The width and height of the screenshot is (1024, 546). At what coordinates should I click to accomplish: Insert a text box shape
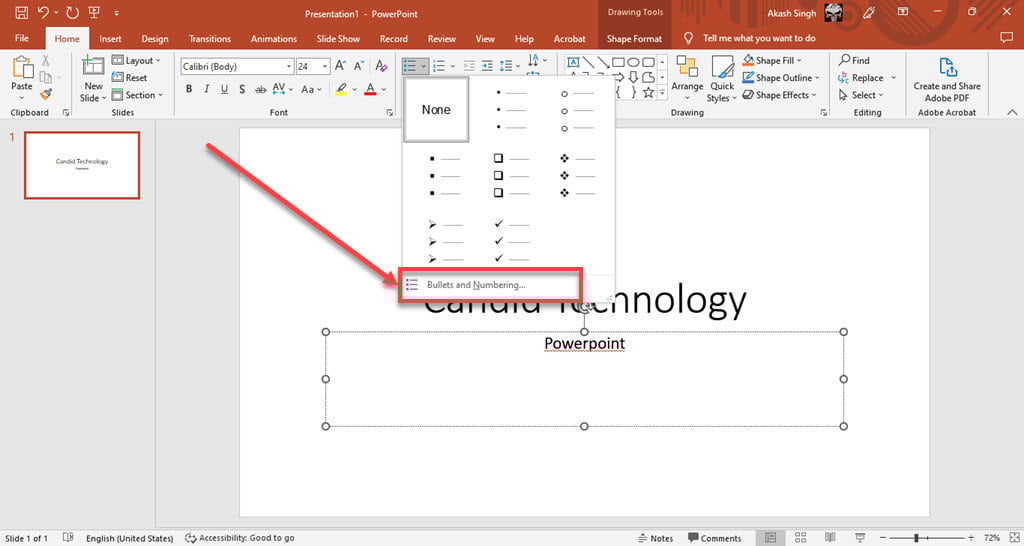tap(573, 62)
